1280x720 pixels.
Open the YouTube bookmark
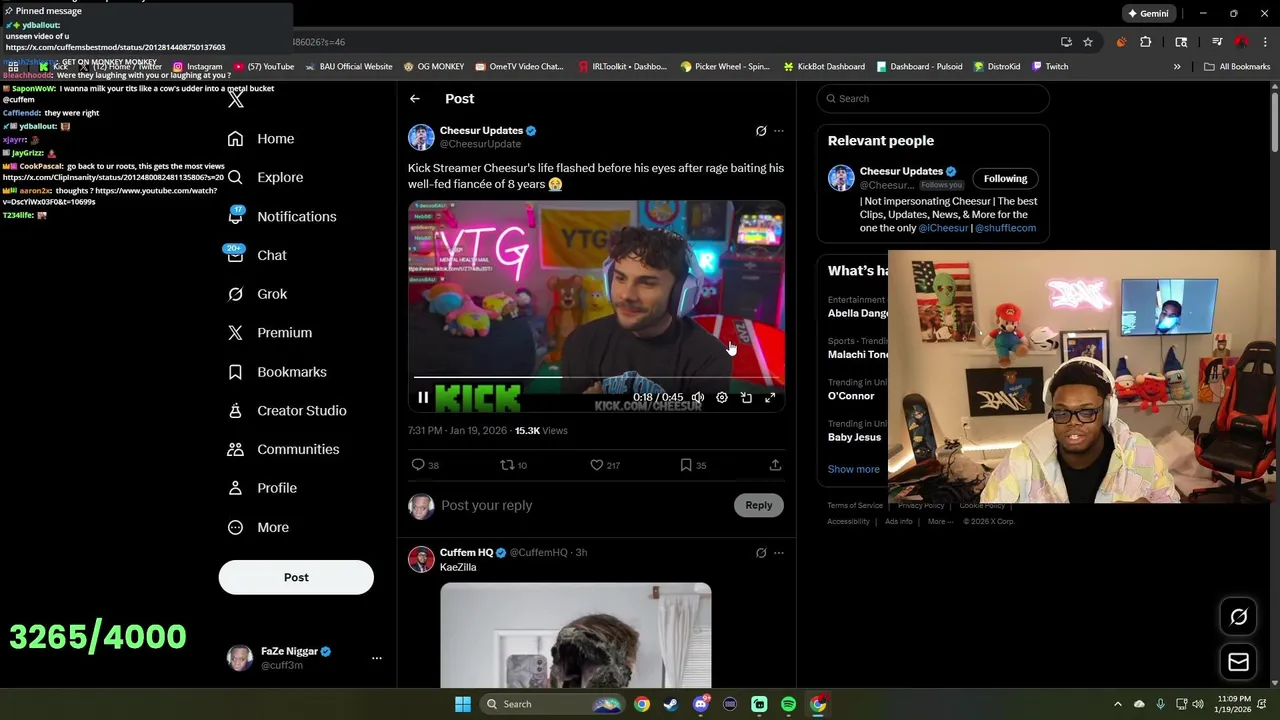point(264,67)
